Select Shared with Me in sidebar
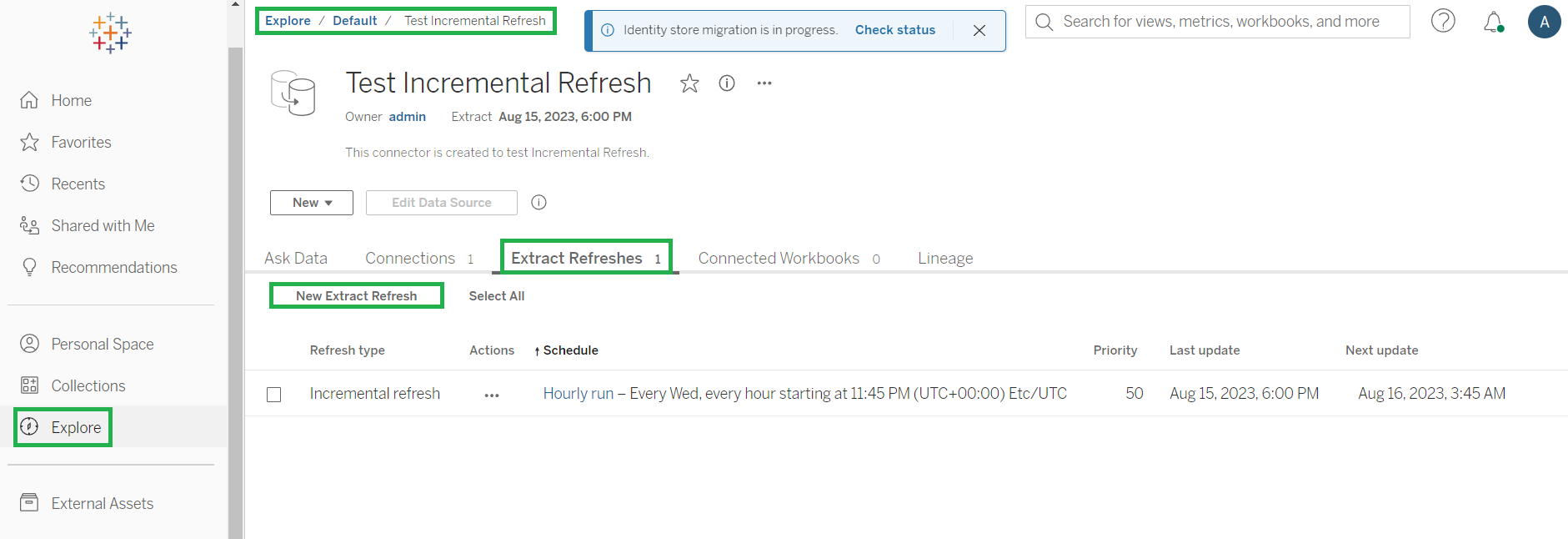 tap(102, 225)
